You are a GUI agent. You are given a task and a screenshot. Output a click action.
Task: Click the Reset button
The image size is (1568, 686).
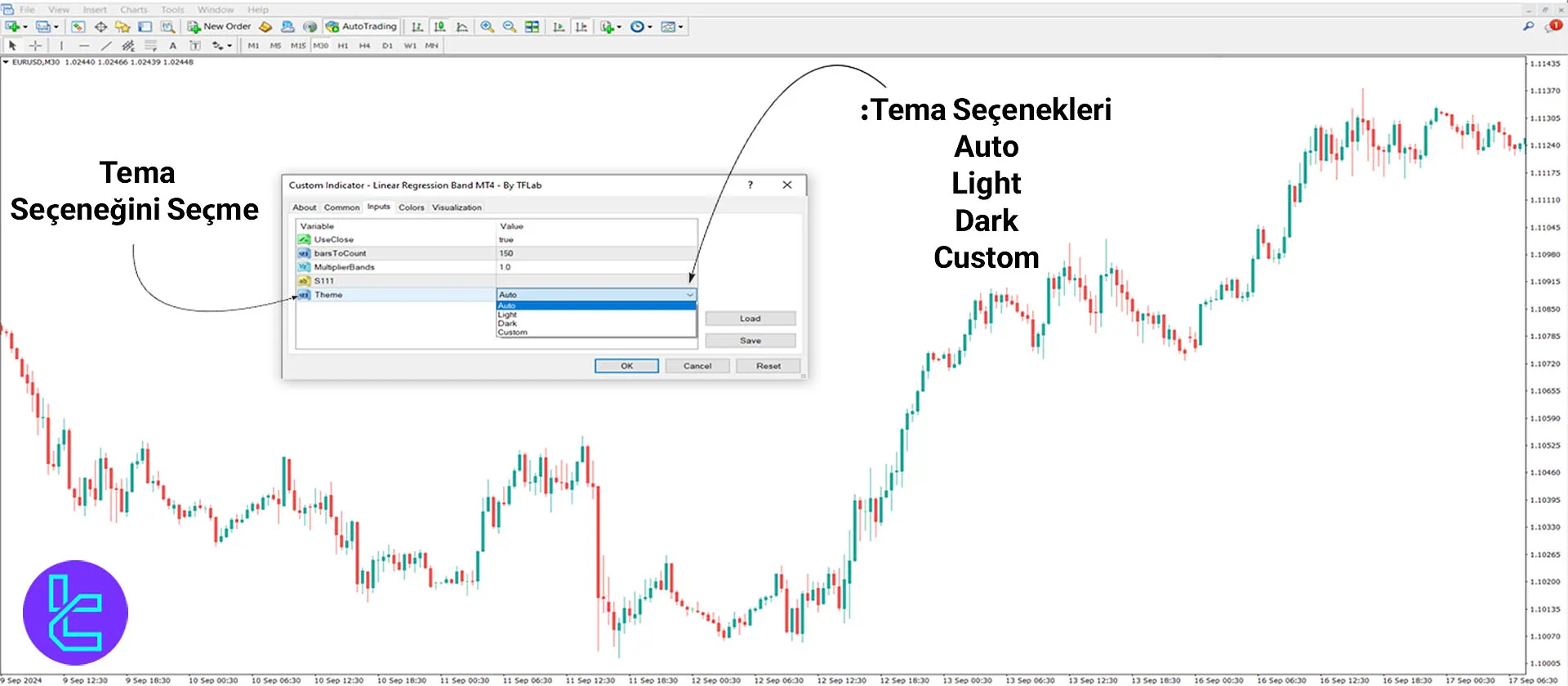[768, 366]
